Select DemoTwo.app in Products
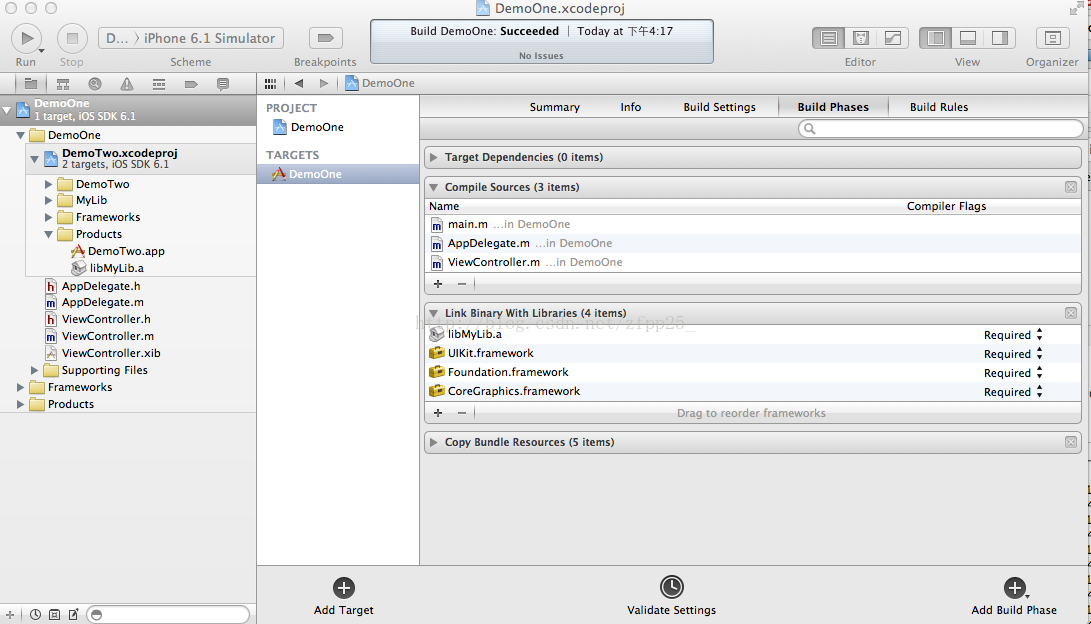Viewport: 1091px width, 624px height. [118, 251]
